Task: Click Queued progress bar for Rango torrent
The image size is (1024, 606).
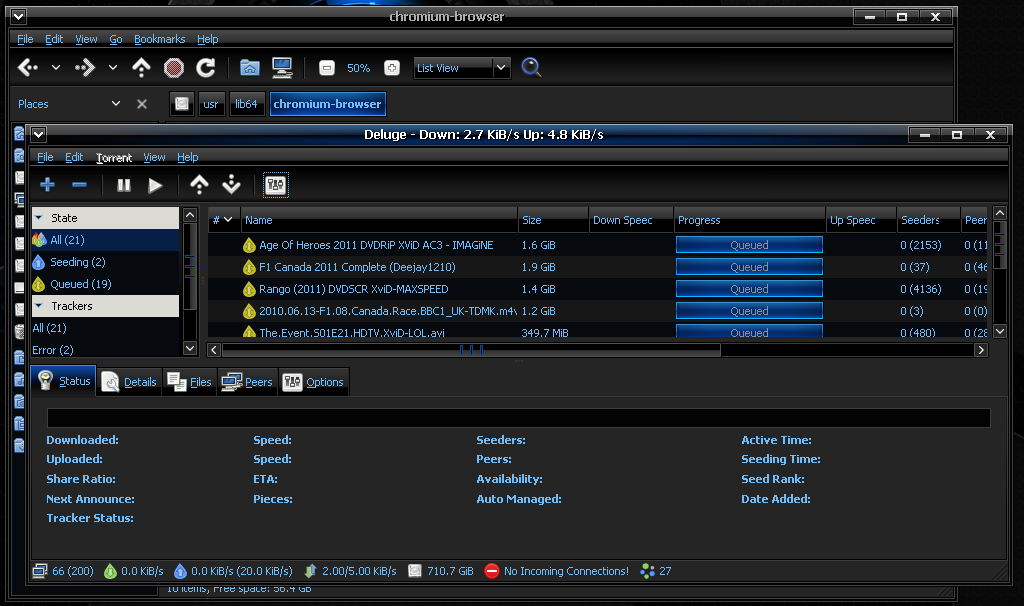Action: 749,289
